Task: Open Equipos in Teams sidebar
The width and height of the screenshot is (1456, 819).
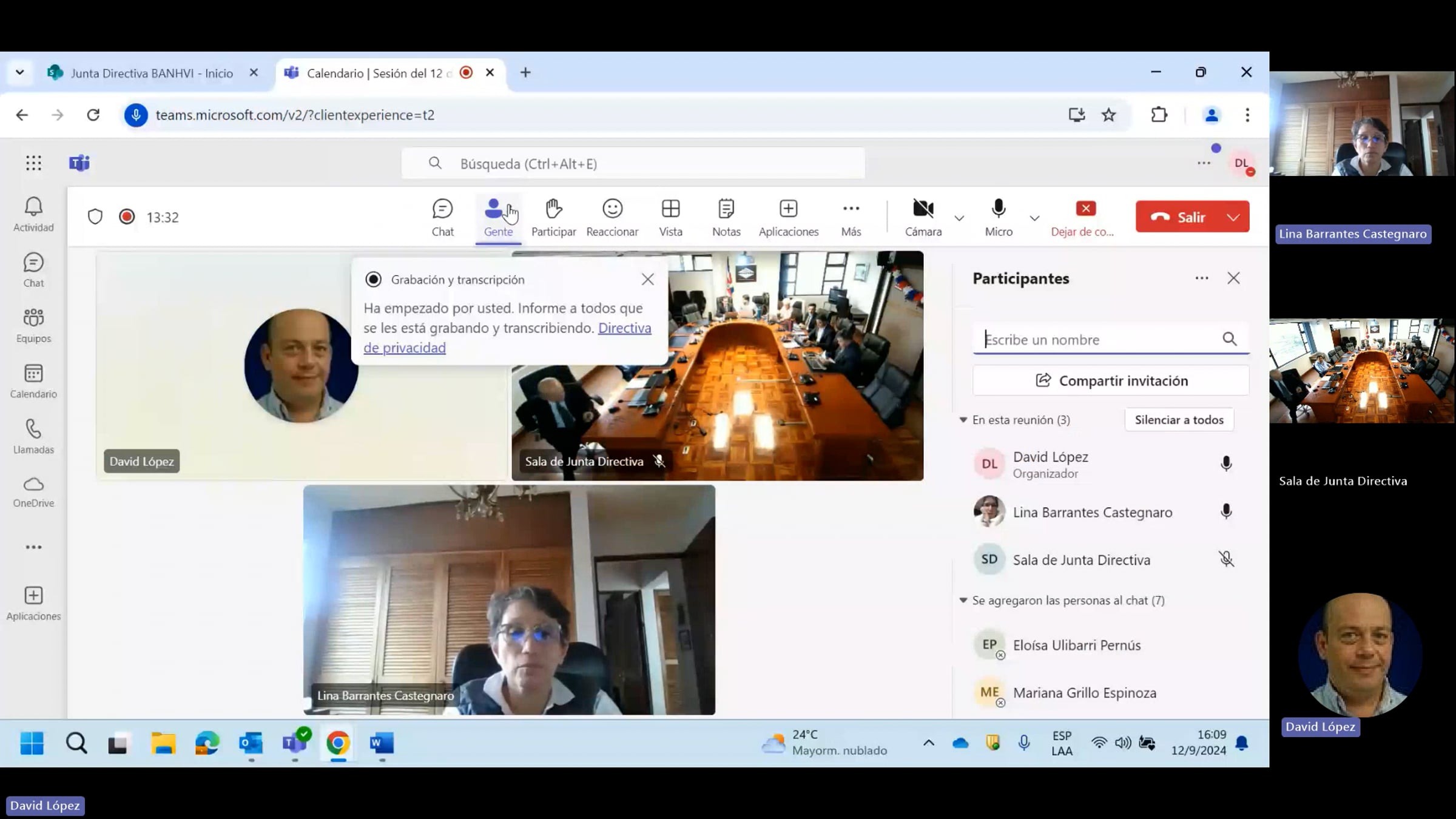Action: pos(33,326)
